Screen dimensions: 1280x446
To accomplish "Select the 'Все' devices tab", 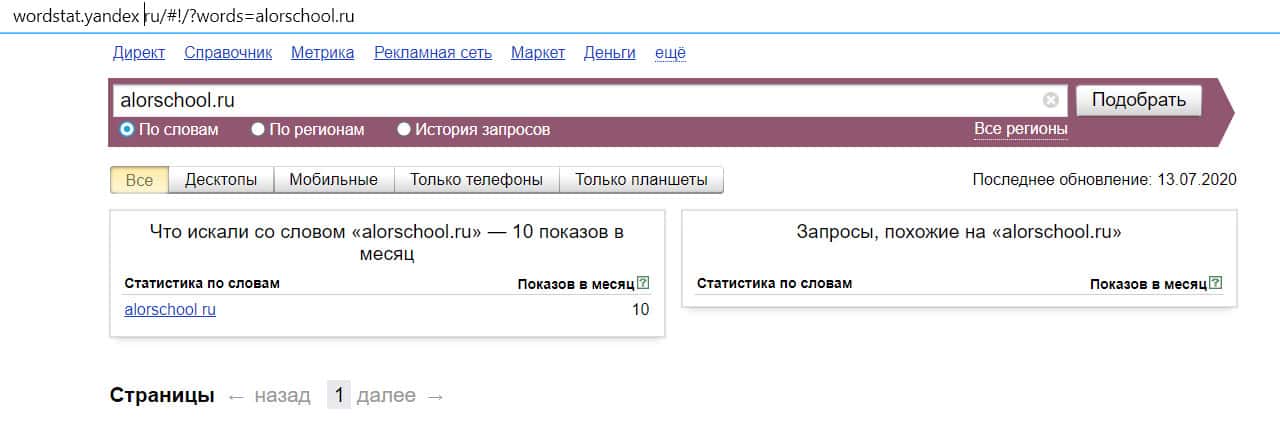I will click(139, 180).
